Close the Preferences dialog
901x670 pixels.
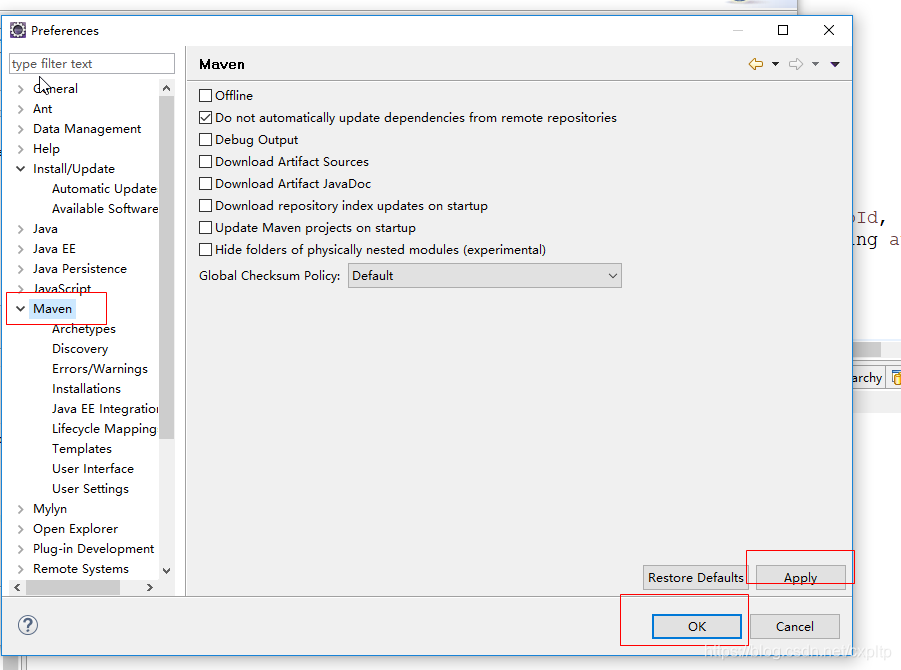[x=829, y=30]
